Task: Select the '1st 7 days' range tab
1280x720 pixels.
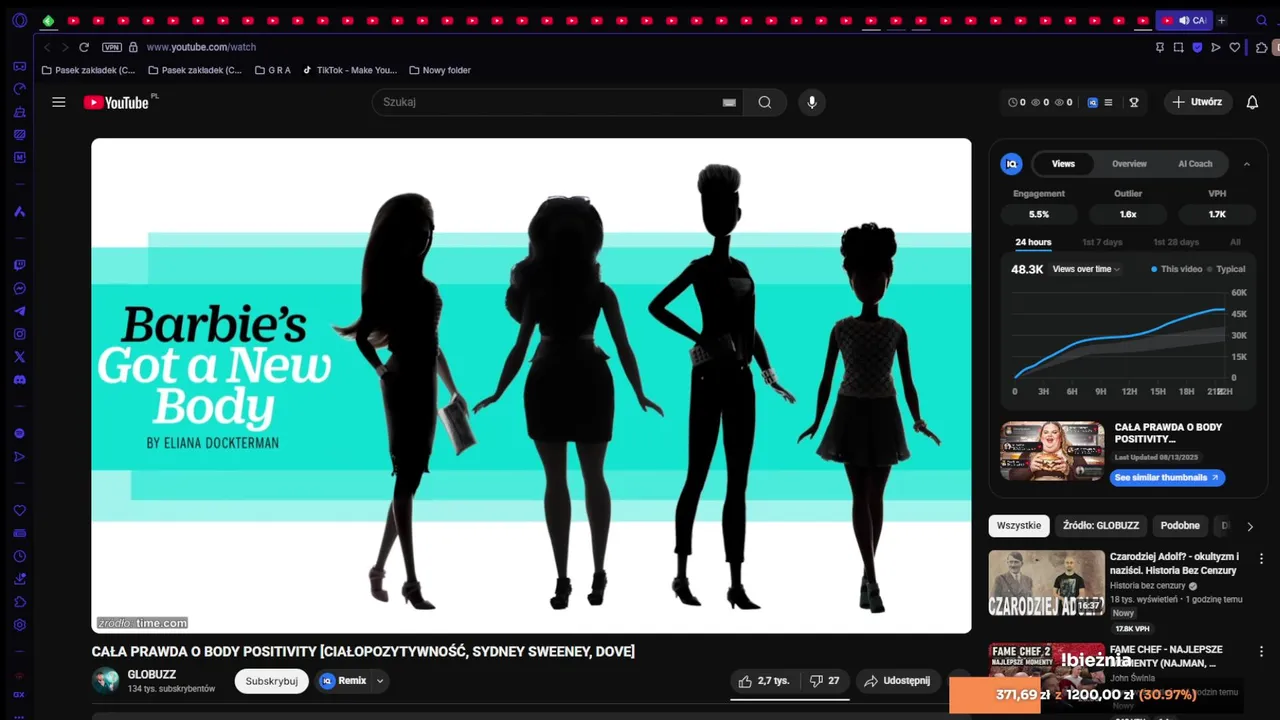Action: (1102, 242)
